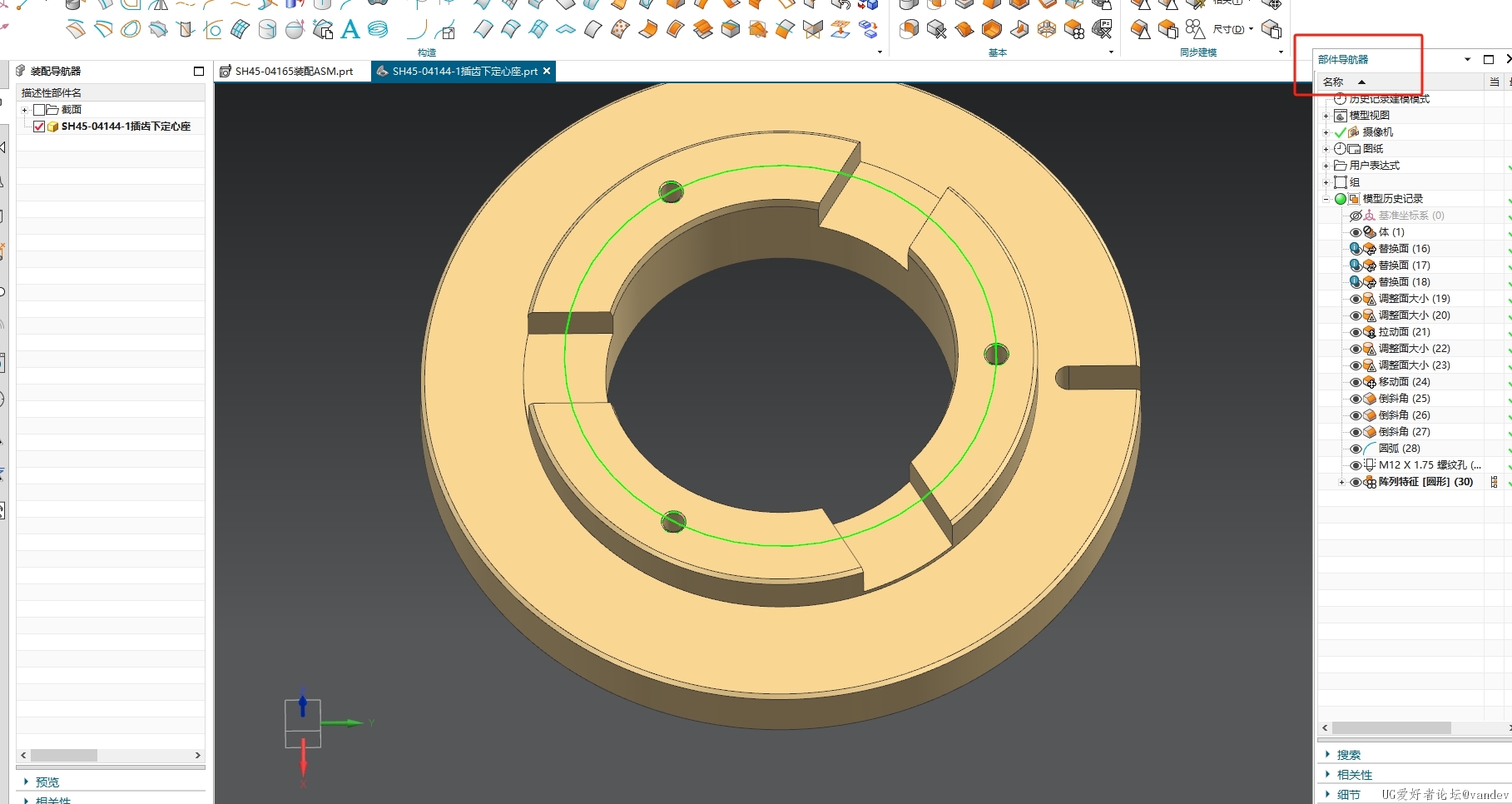Click the mesh surface grid icon
Screen dimensions: 1512x804
[x=240, y=30]
